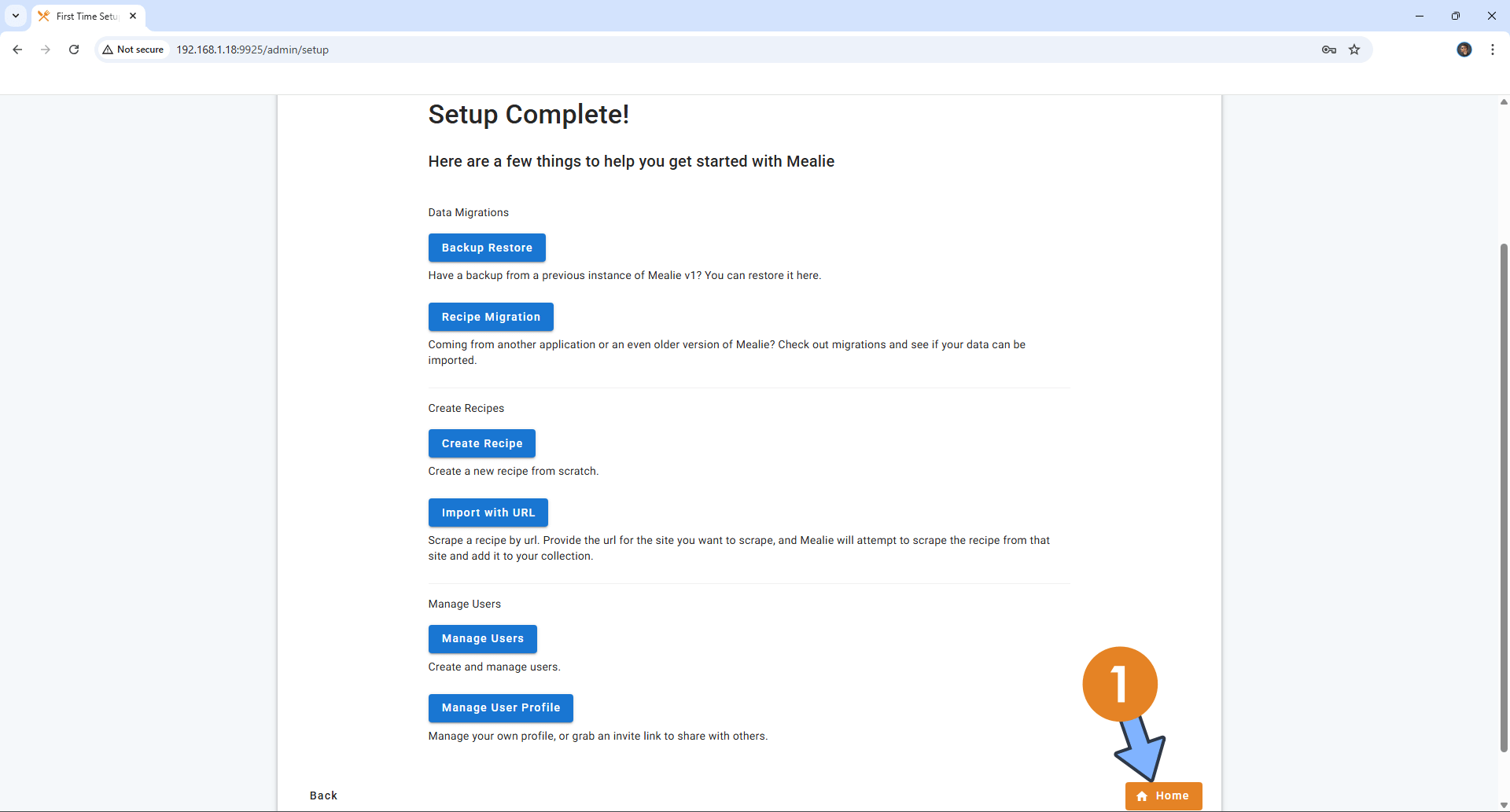Reload the page with refresh icon
The image size is (1510, 812).
[x=74, y=50]
